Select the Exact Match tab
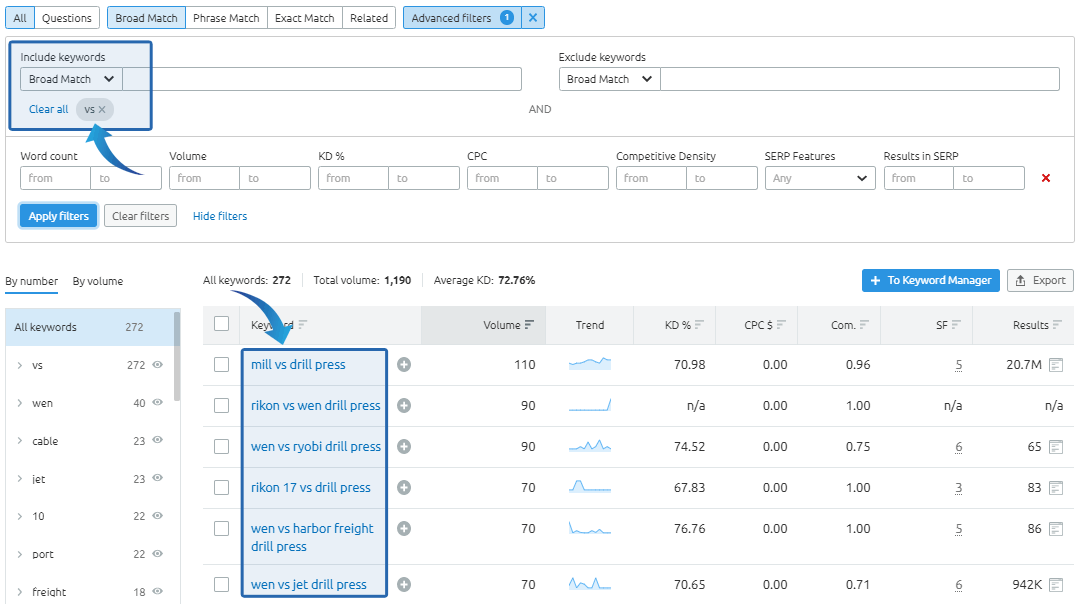 (304, 18)
